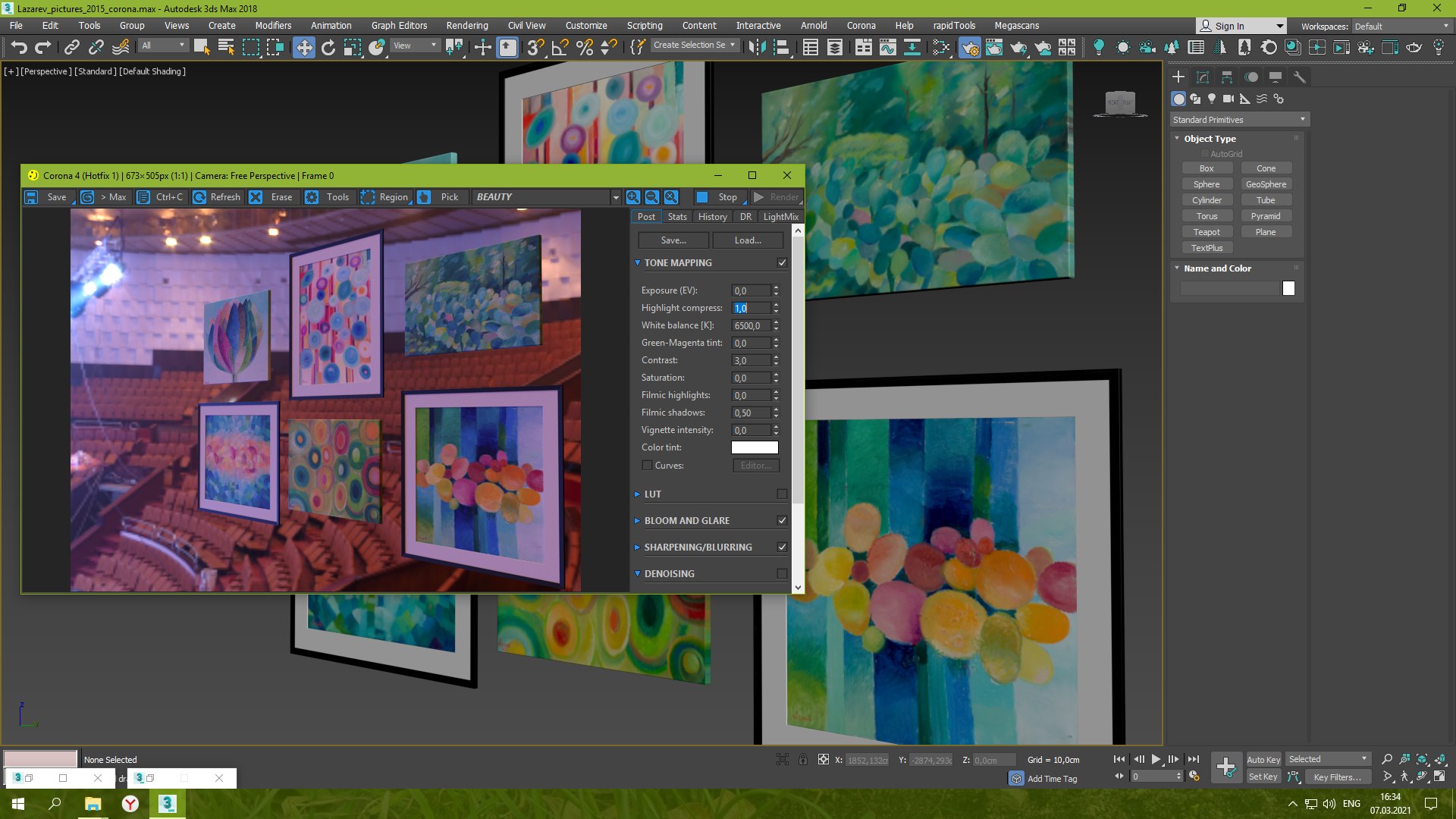Activate the Select Object tool
The width and height of the screenshot is (1456, 819).
pos(202,47)
